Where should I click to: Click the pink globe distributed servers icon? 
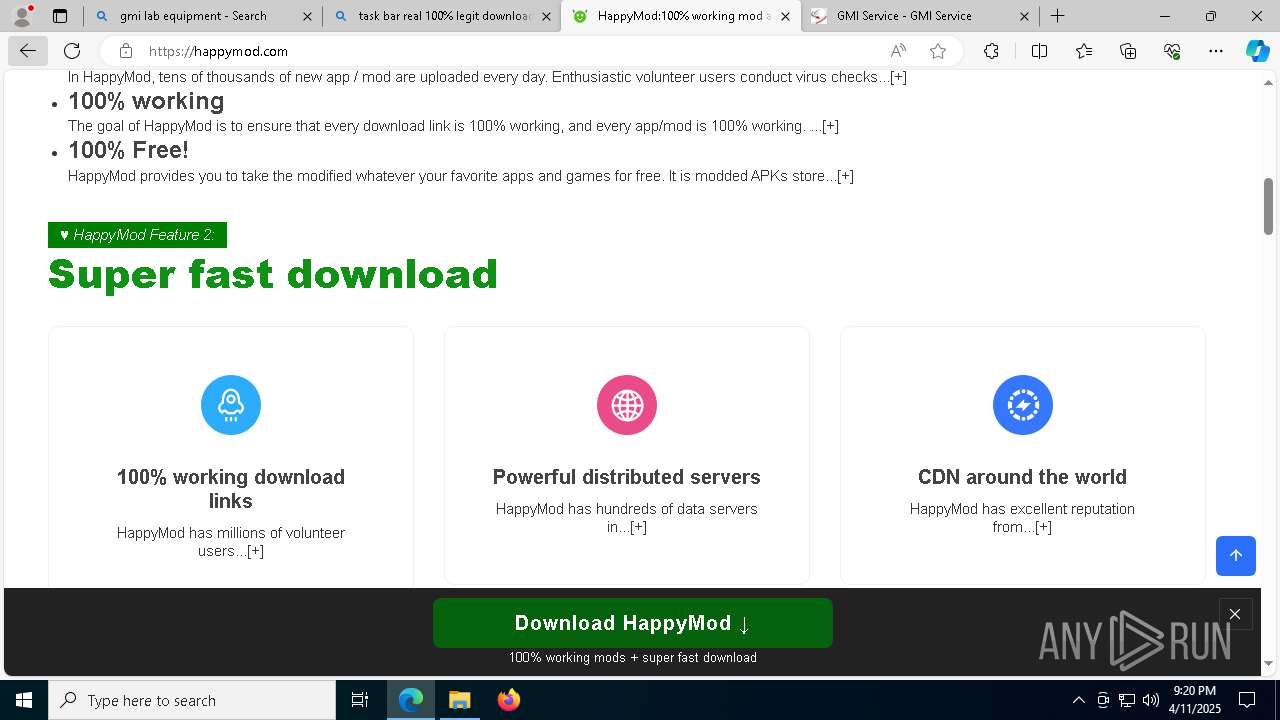[627, 405]
